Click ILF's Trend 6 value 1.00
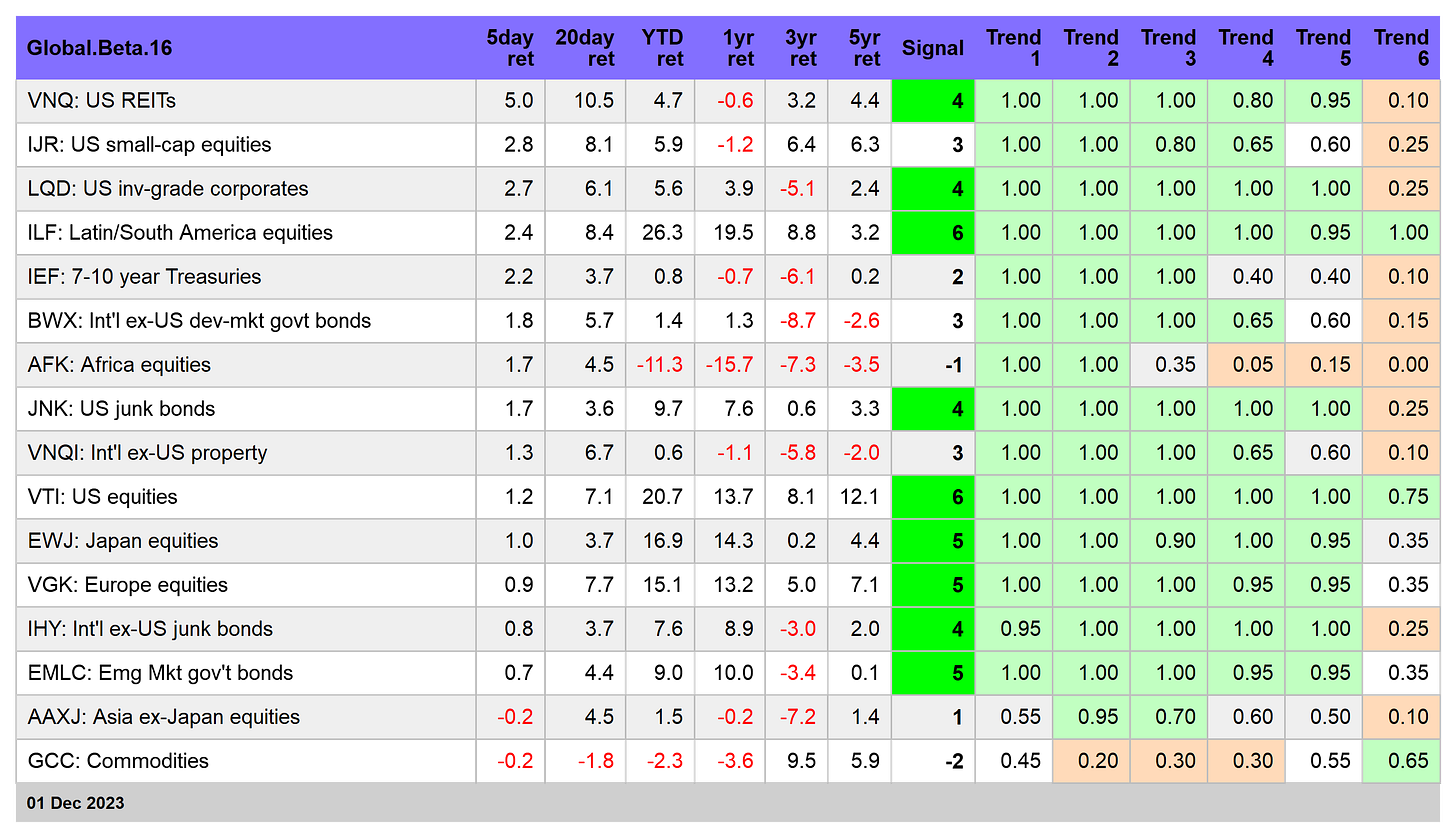Viewport: 1456px width, 838px height. [1408, 233]
